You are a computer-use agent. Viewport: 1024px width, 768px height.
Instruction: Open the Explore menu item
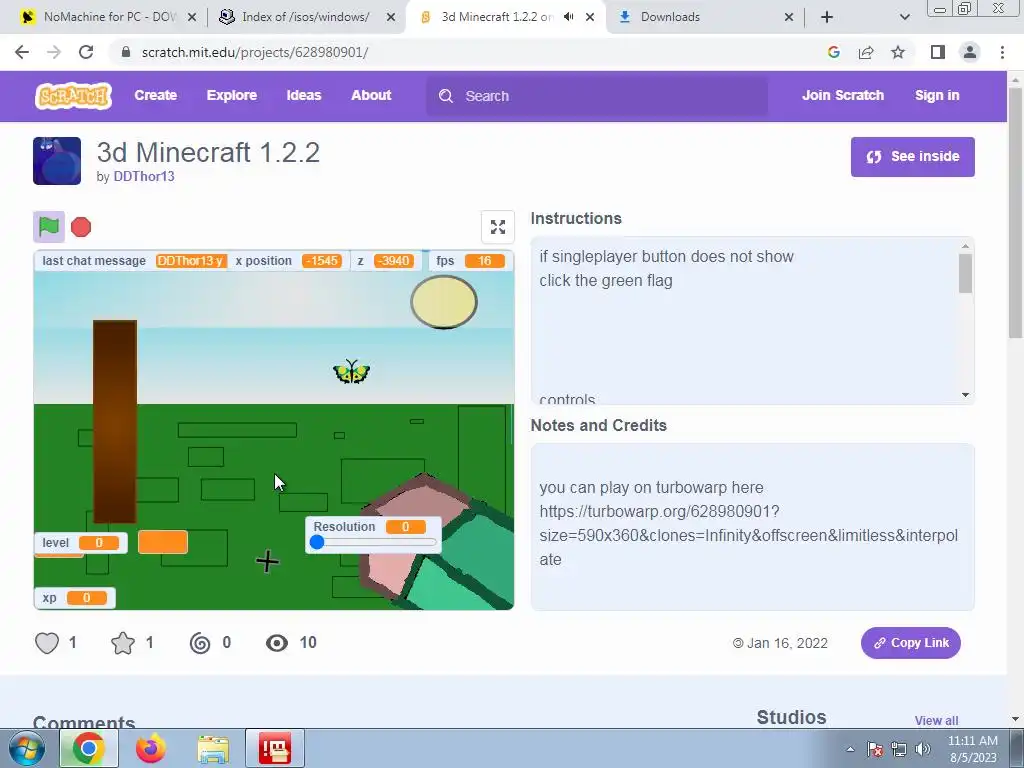232,95
